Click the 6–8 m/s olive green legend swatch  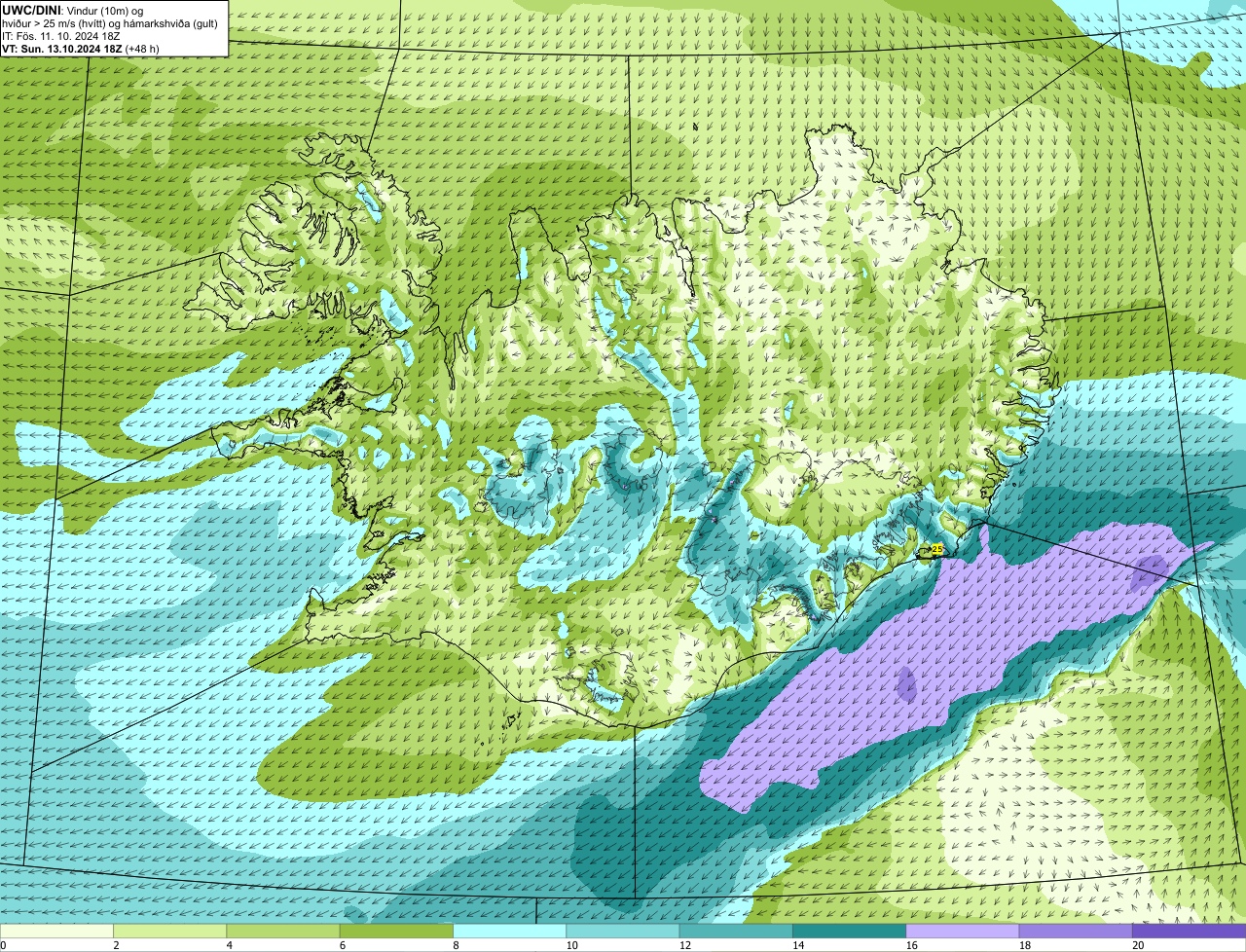point(396,932)
